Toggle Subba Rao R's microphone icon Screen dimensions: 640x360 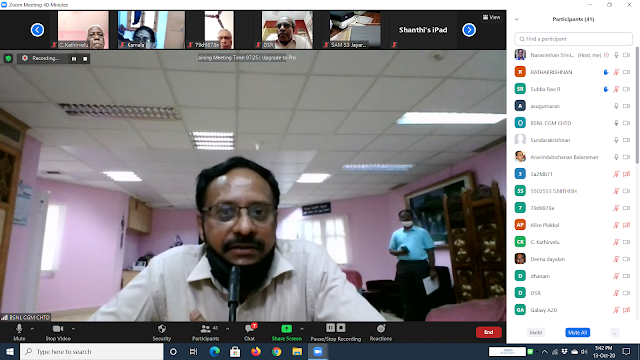616,89
